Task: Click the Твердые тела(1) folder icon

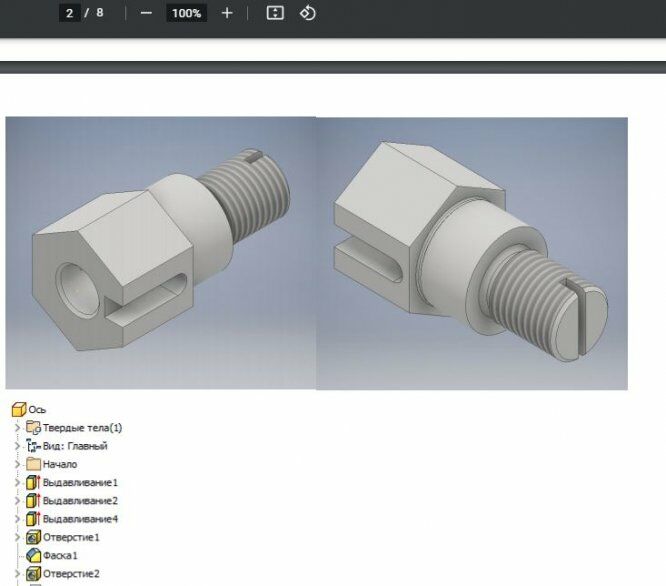Action: 33,428
